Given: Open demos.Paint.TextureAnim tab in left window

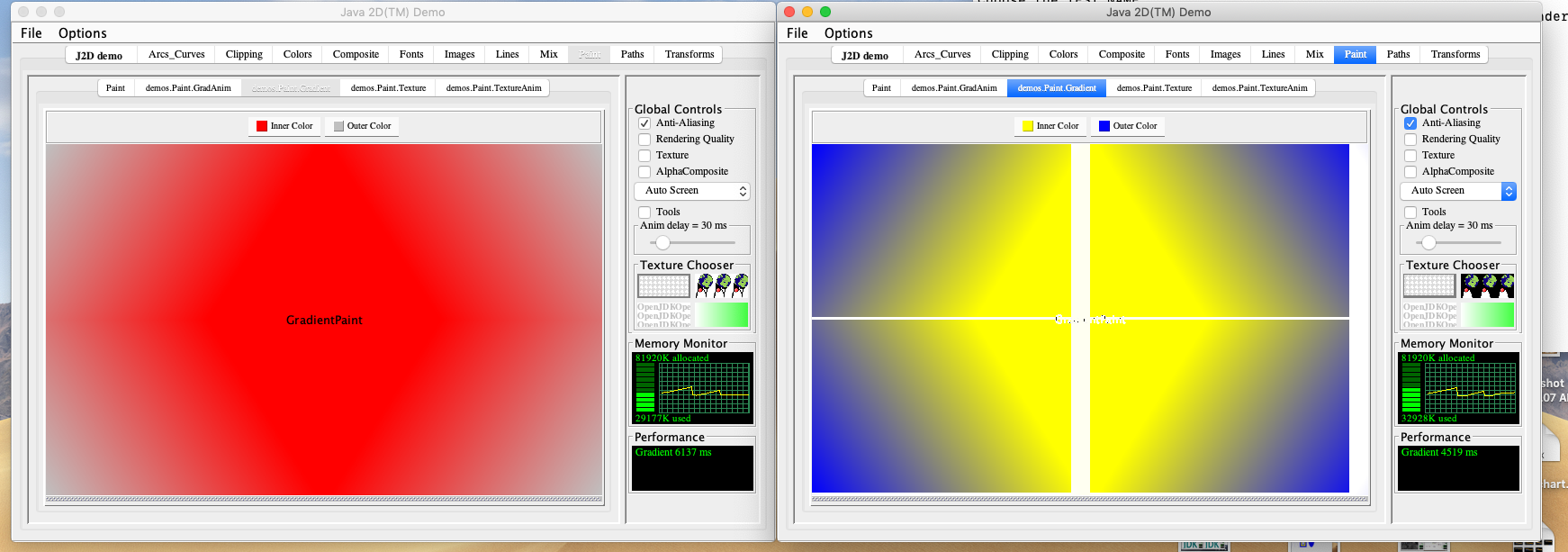Looking at the screenshot, I should pyautogui.click(x=493, y=88).
